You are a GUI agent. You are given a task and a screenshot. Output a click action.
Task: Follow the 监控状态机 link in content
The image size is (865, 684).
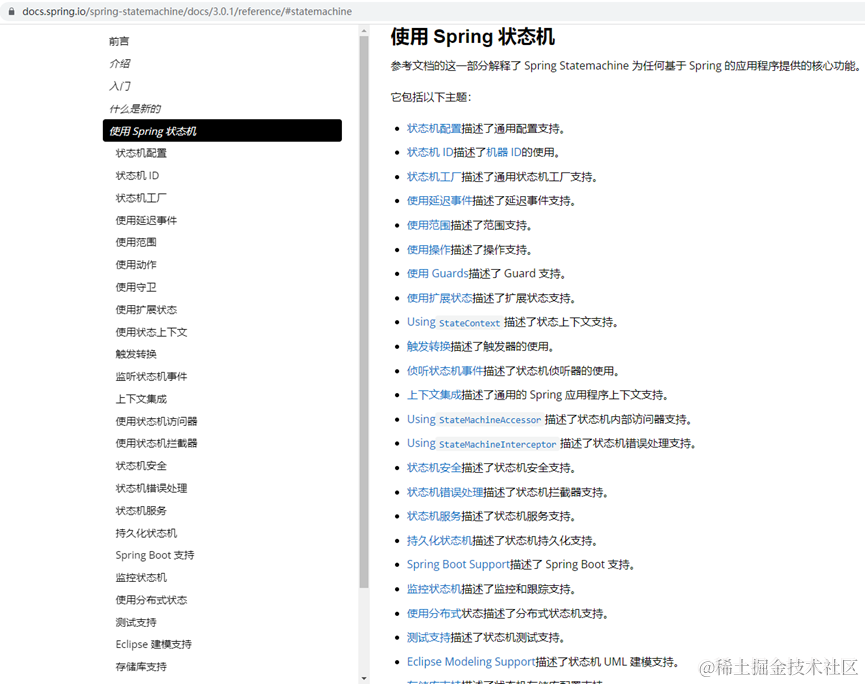434,589
